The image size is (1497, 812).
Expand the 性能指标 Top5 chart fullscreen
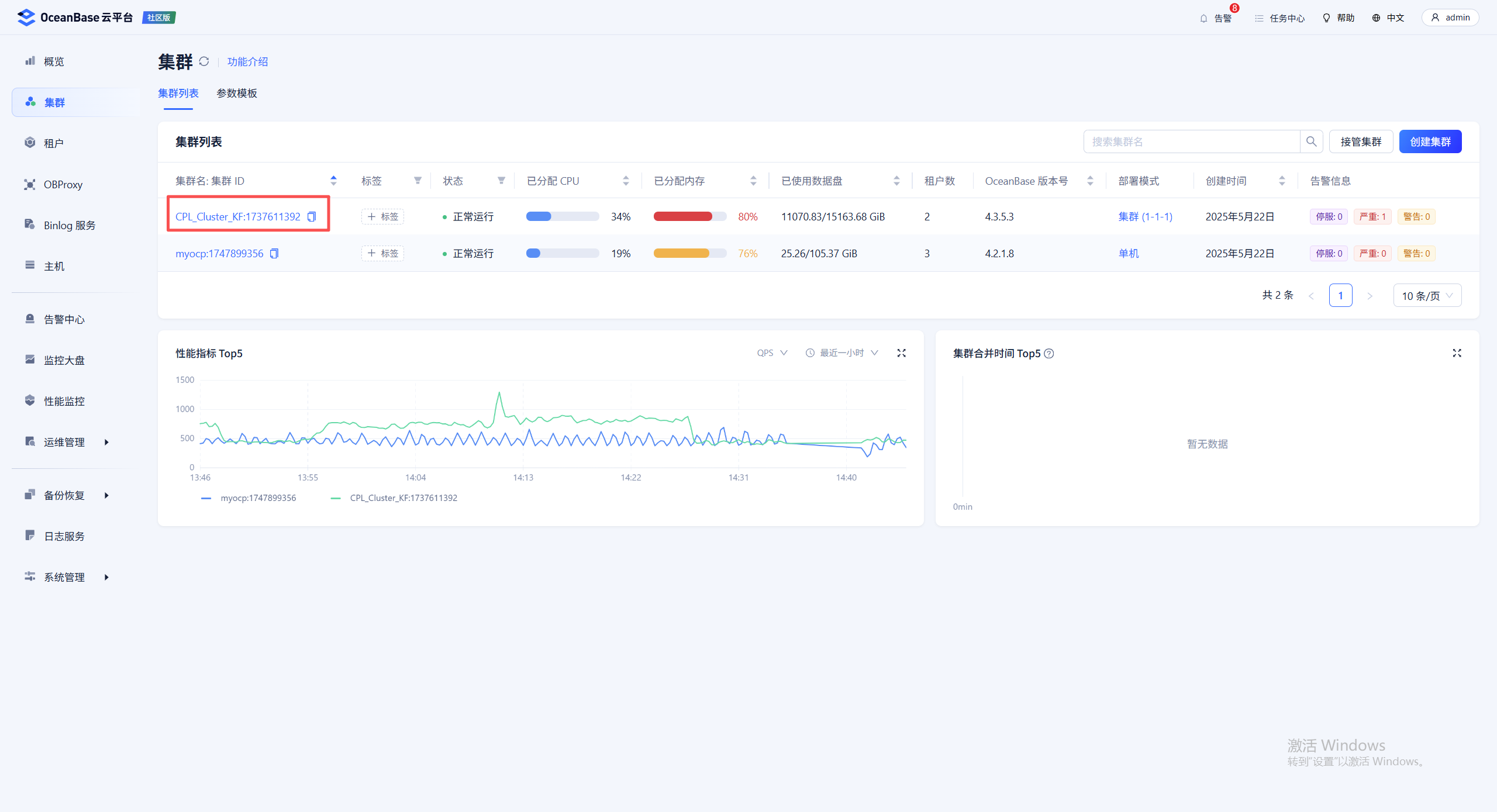pos(901,353)
